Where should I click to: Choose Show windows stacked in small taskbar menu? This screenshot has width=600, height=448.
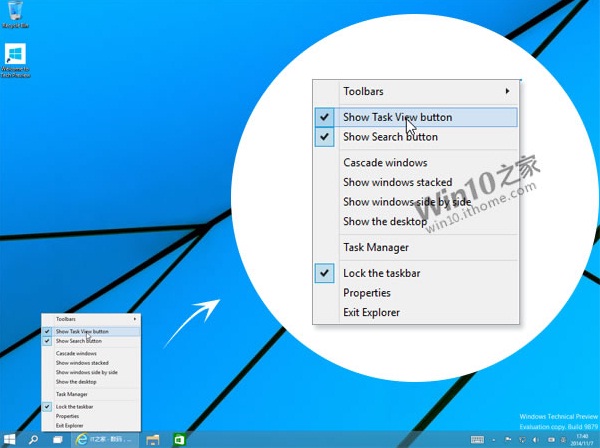tap(91, 363)
